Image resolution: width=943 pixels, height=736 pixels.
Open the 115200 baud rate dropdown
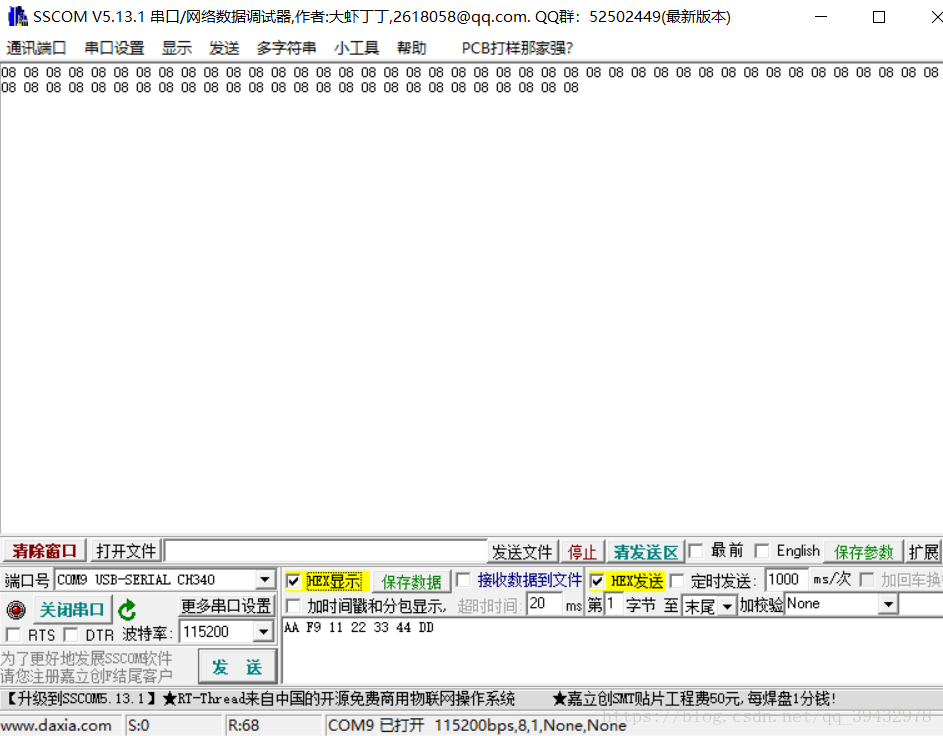pyautogui.click(x=264, y=631)
